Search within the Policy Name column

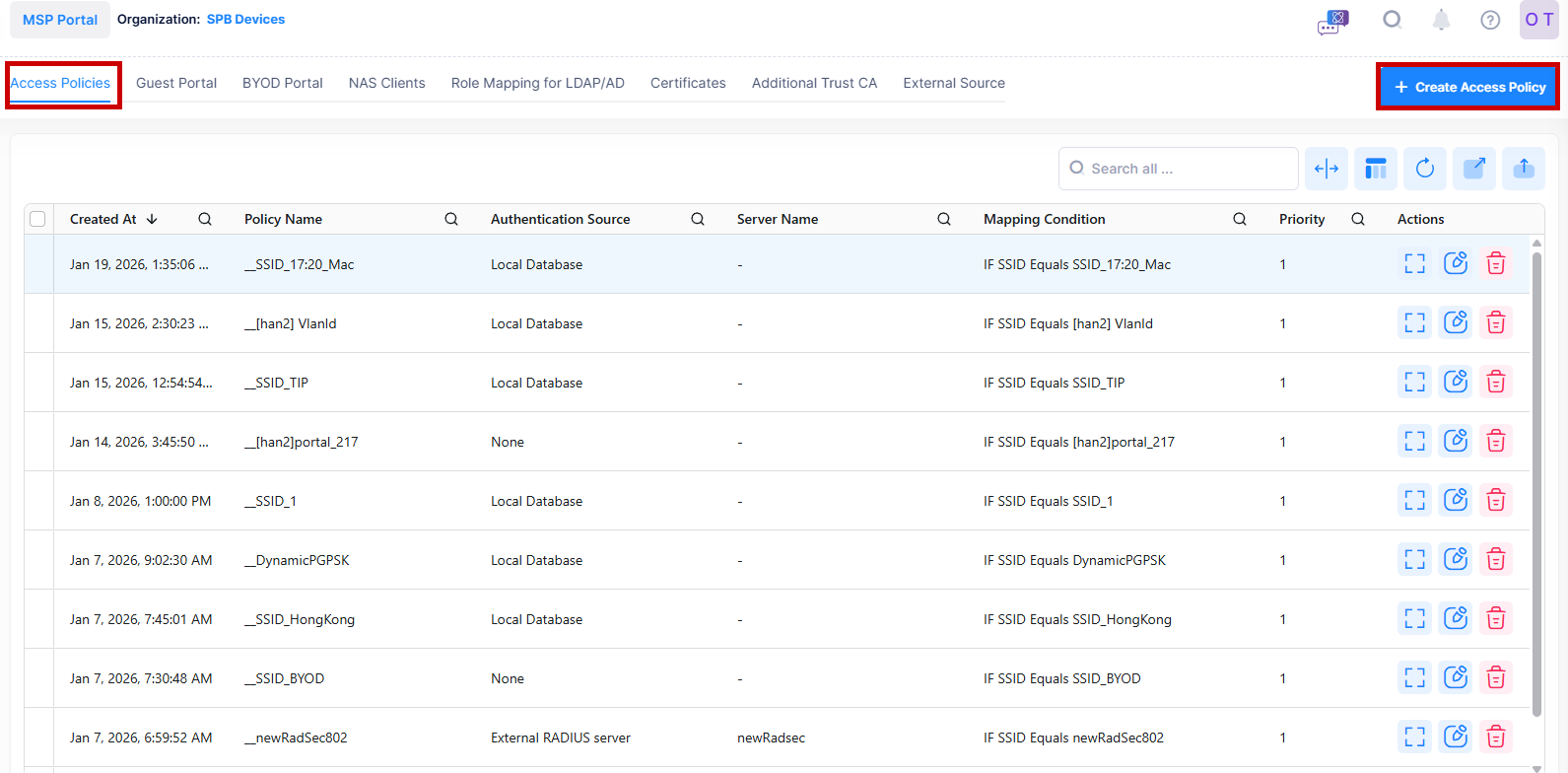(451, 219)
